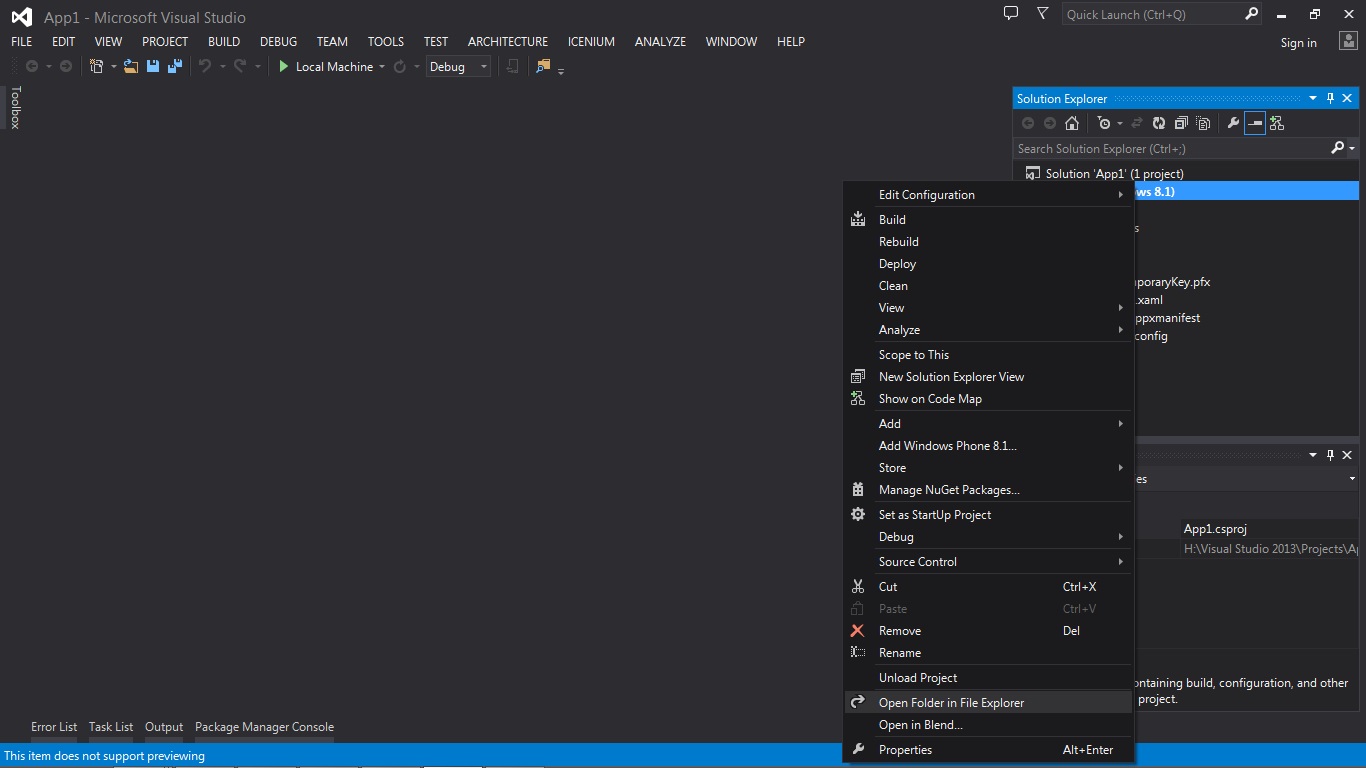This screenshot has width=1366, height=768.
Task: Click the Undo arrow icon
Action: pos(205,66)
